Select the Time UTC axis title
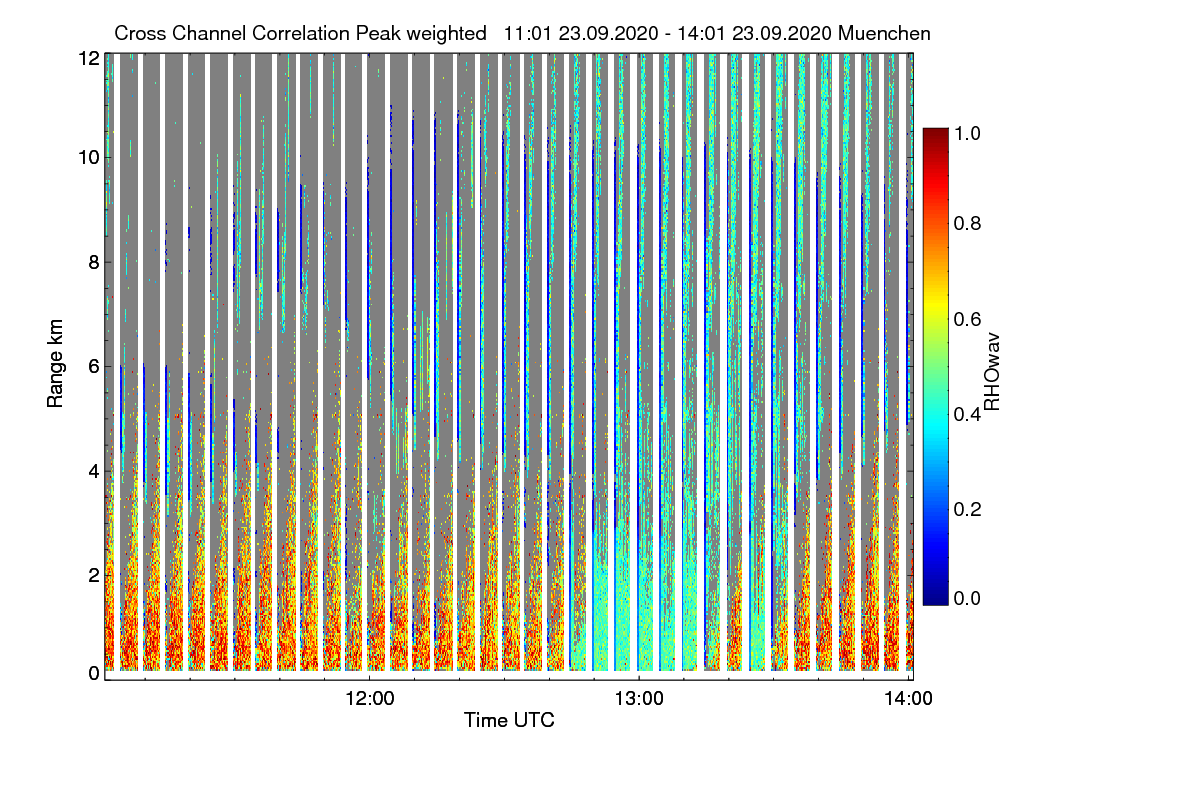This screenshot has height=800, width=1200. click(509, 720)
